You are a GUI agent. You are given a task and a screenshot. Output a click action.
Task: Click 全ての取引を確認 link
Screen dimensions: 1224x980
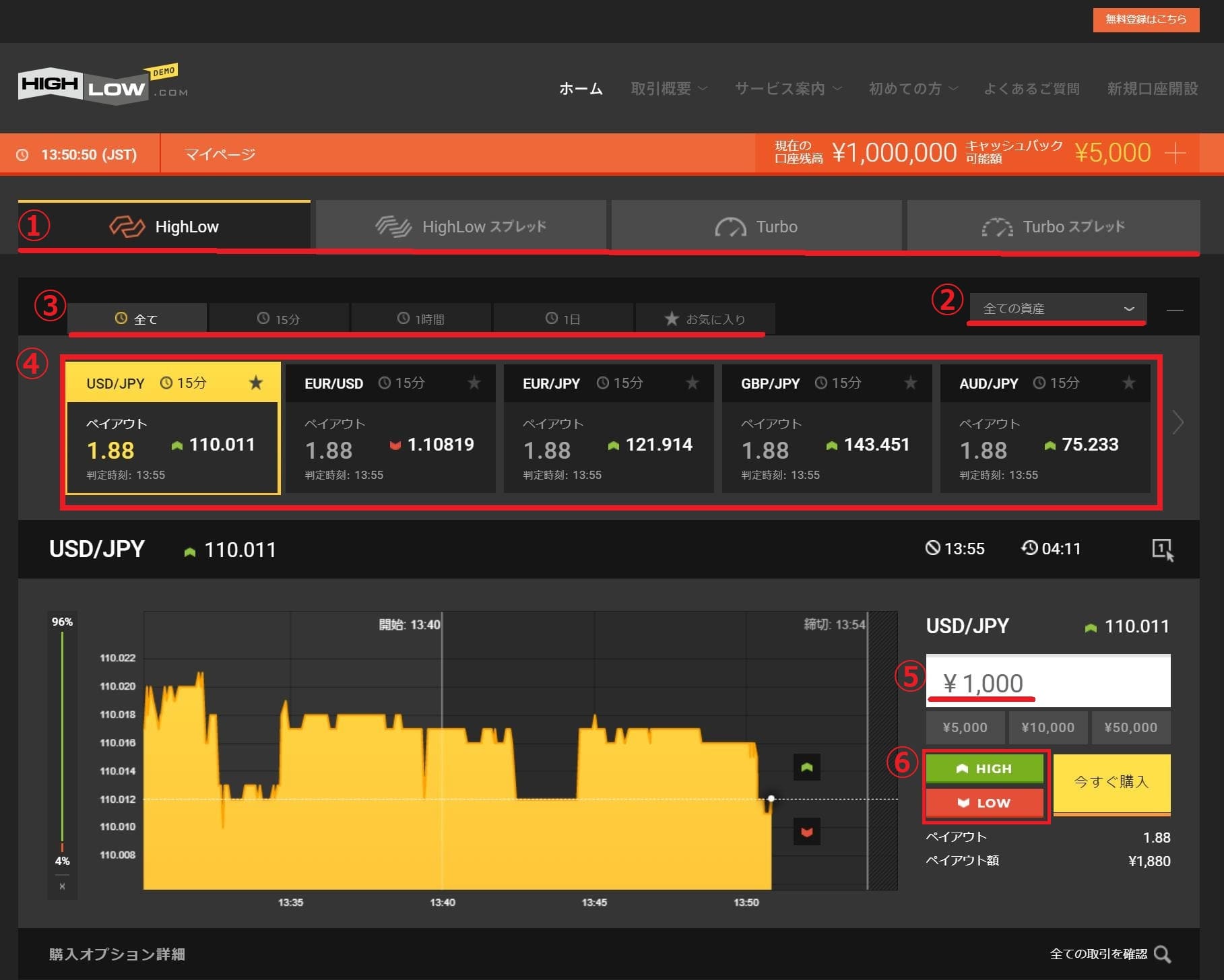(1099, 954)
